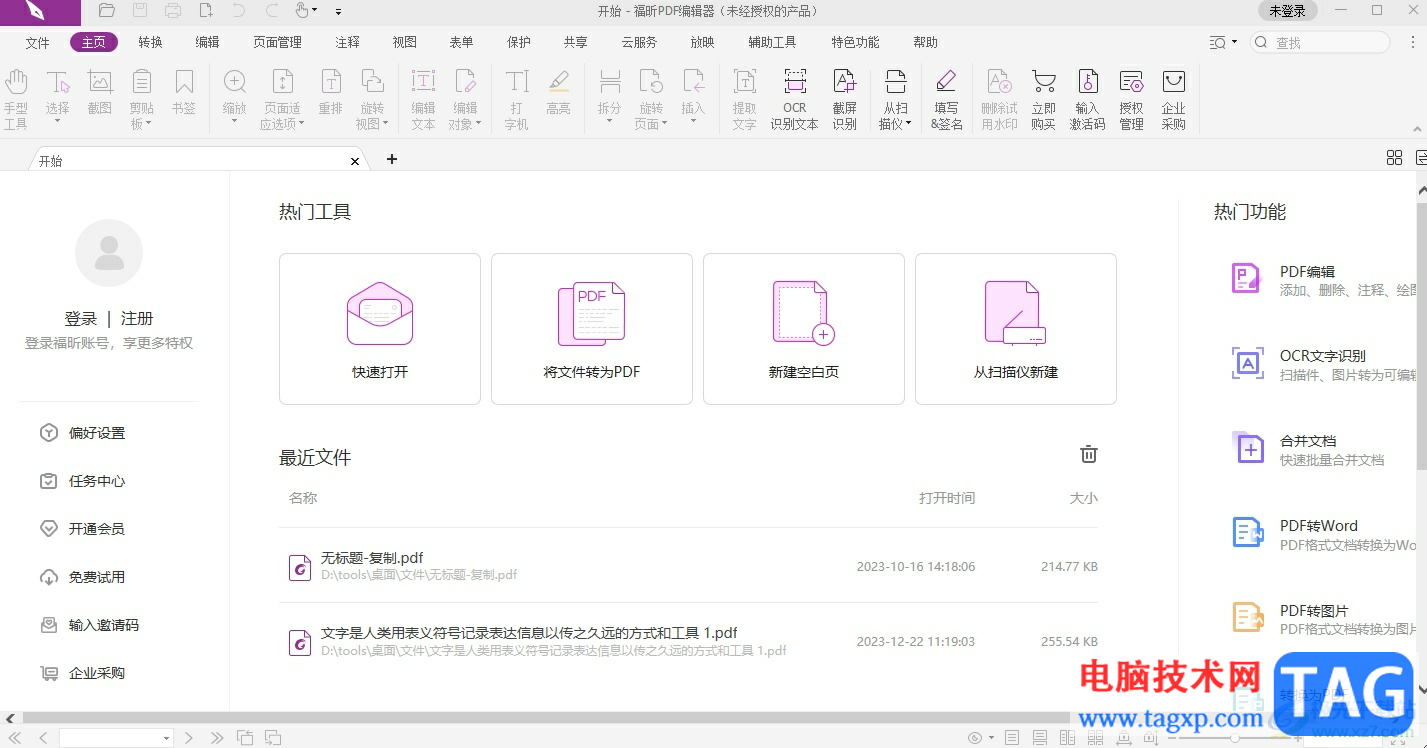This screenshot has width=1427, height=748.
Task: Click the Buy Now (立即购买) cart icon
Action: [1044, 99]
